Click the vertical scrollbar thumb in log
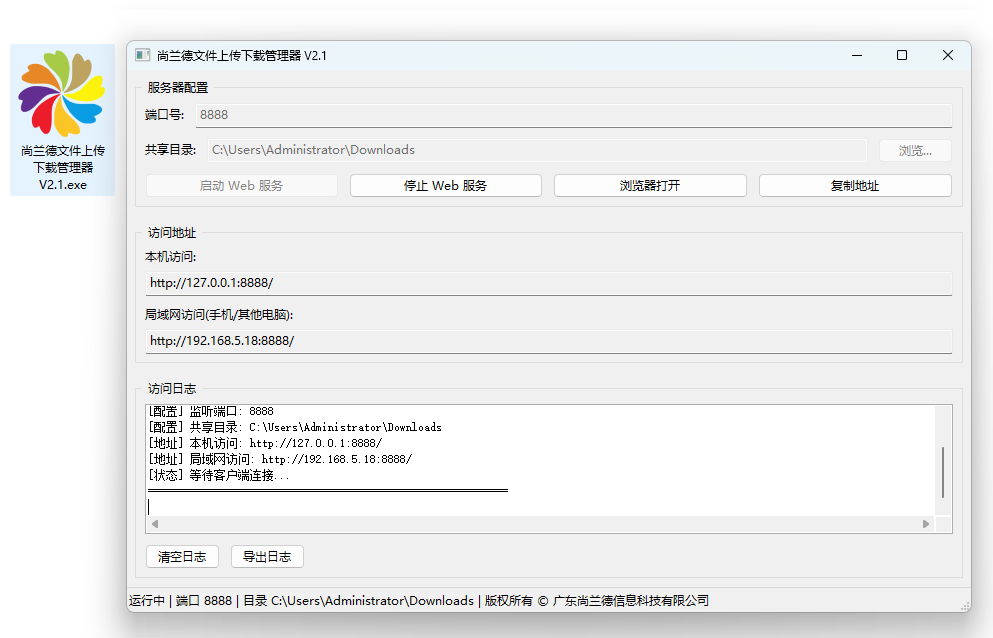The image size is (993, 638). click(943, 472)
